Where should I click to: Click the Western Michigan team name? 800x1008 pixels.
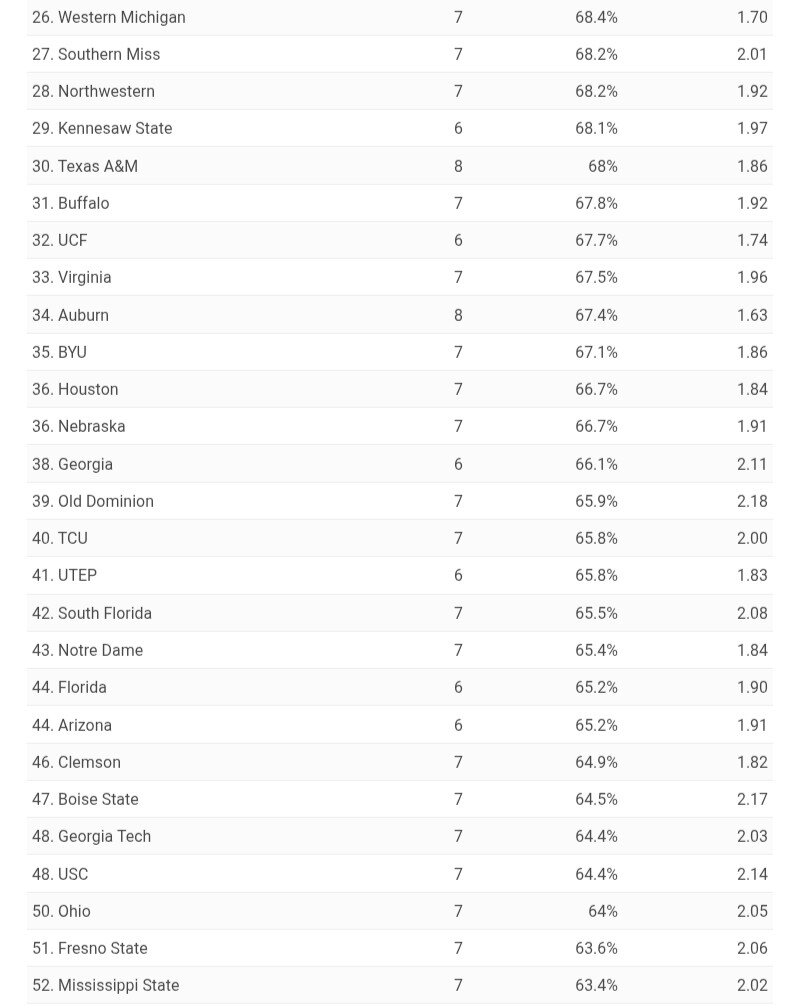[x=121, y=17]
